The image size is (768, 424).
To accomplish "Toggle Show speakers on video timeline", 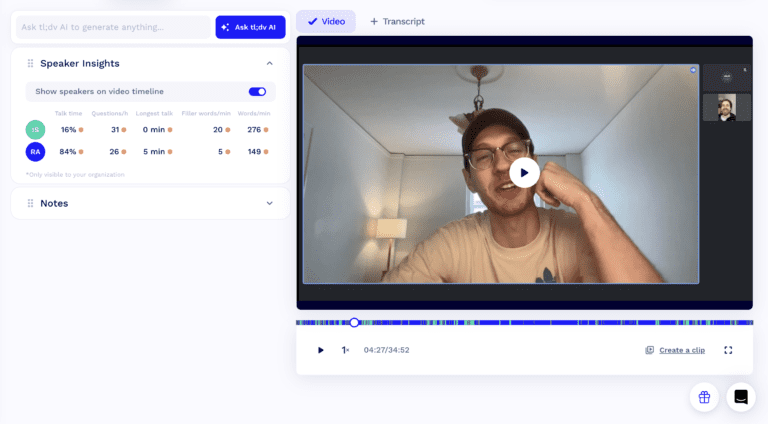I will [x=257, y=92].
